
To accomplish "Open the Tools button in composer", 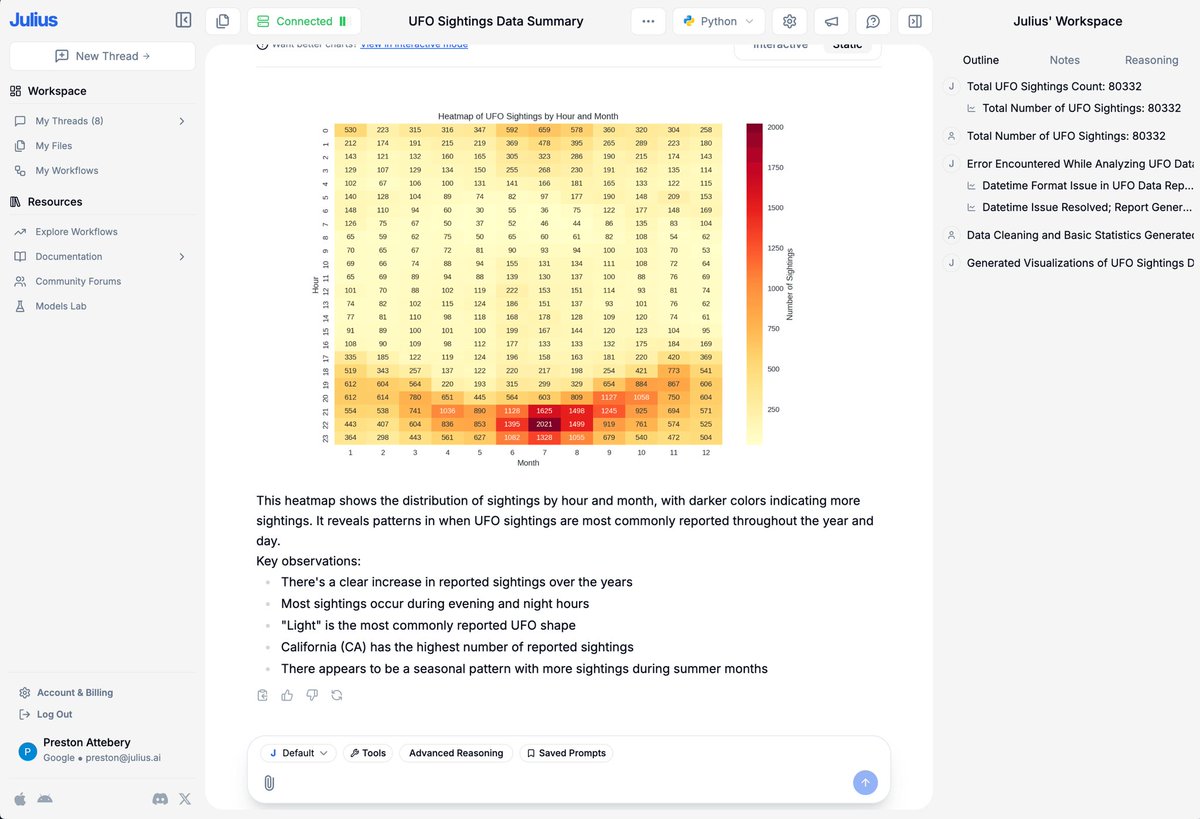I will [x=367, y=753].
